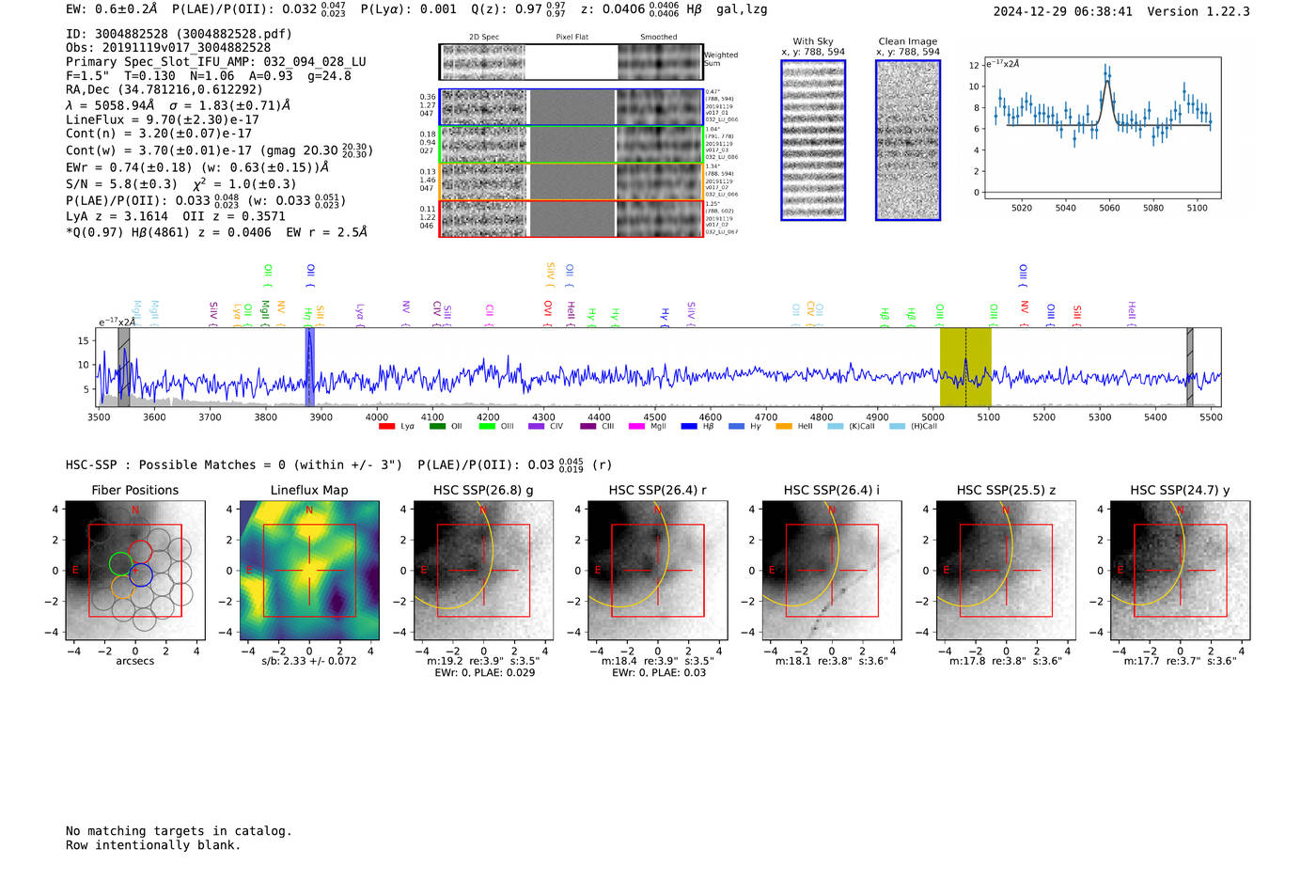Click the 'No matching targets in catalog.' text
Image resolution: width=1316 pixels, height=896 pixels.
[179, 831]
